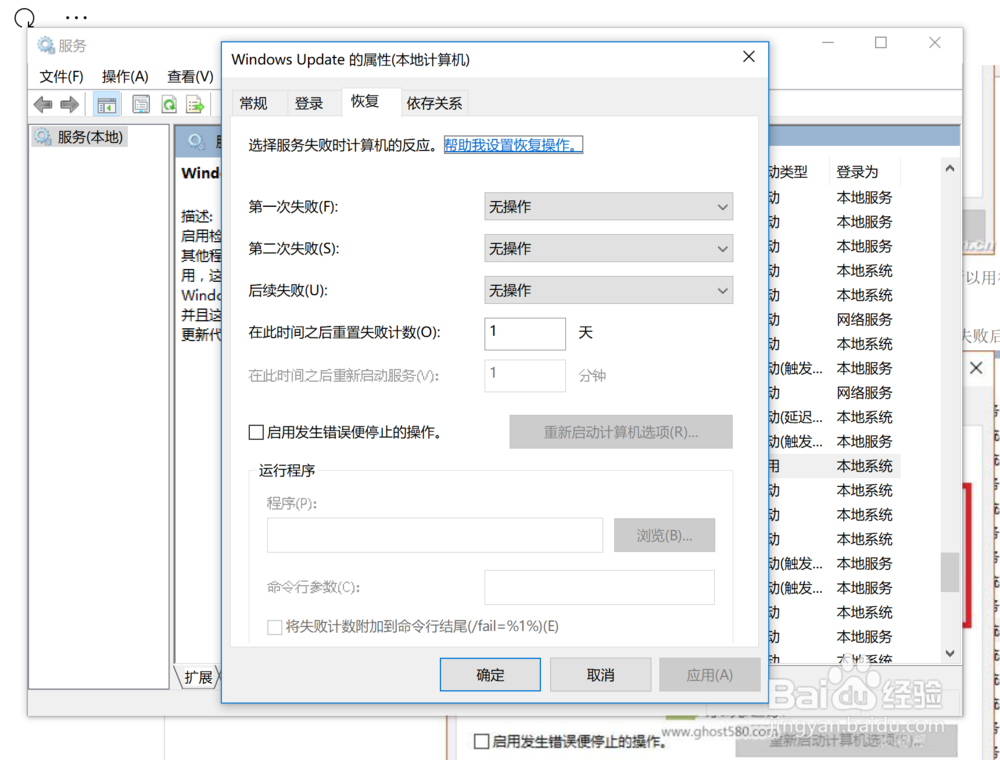Viewport: 1000px width, 760px height.
Task: Click the partly hidden startup type column header
Action: coord(799,172)
